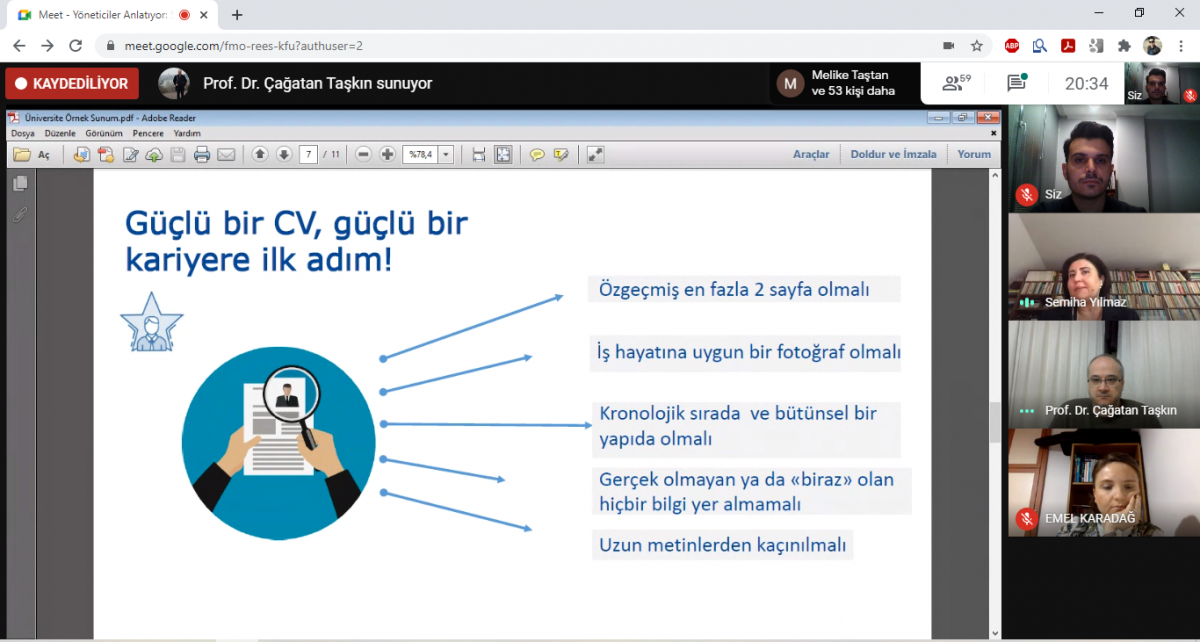Select the EMEL KARADAĞ video tile
Image resolution: width=1200 pixels, height=642 pixels.
pyautogui.click(x=1103, y=482)
